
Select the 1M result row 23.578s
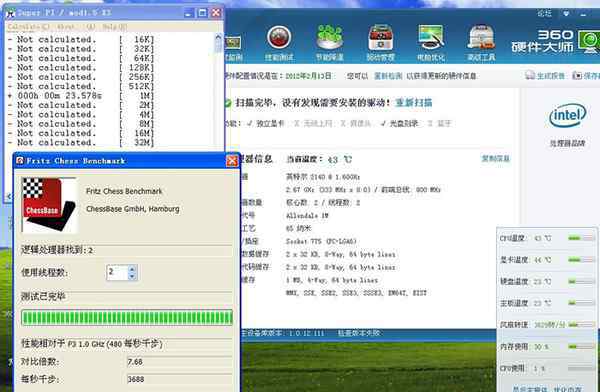tap(81, 96)
